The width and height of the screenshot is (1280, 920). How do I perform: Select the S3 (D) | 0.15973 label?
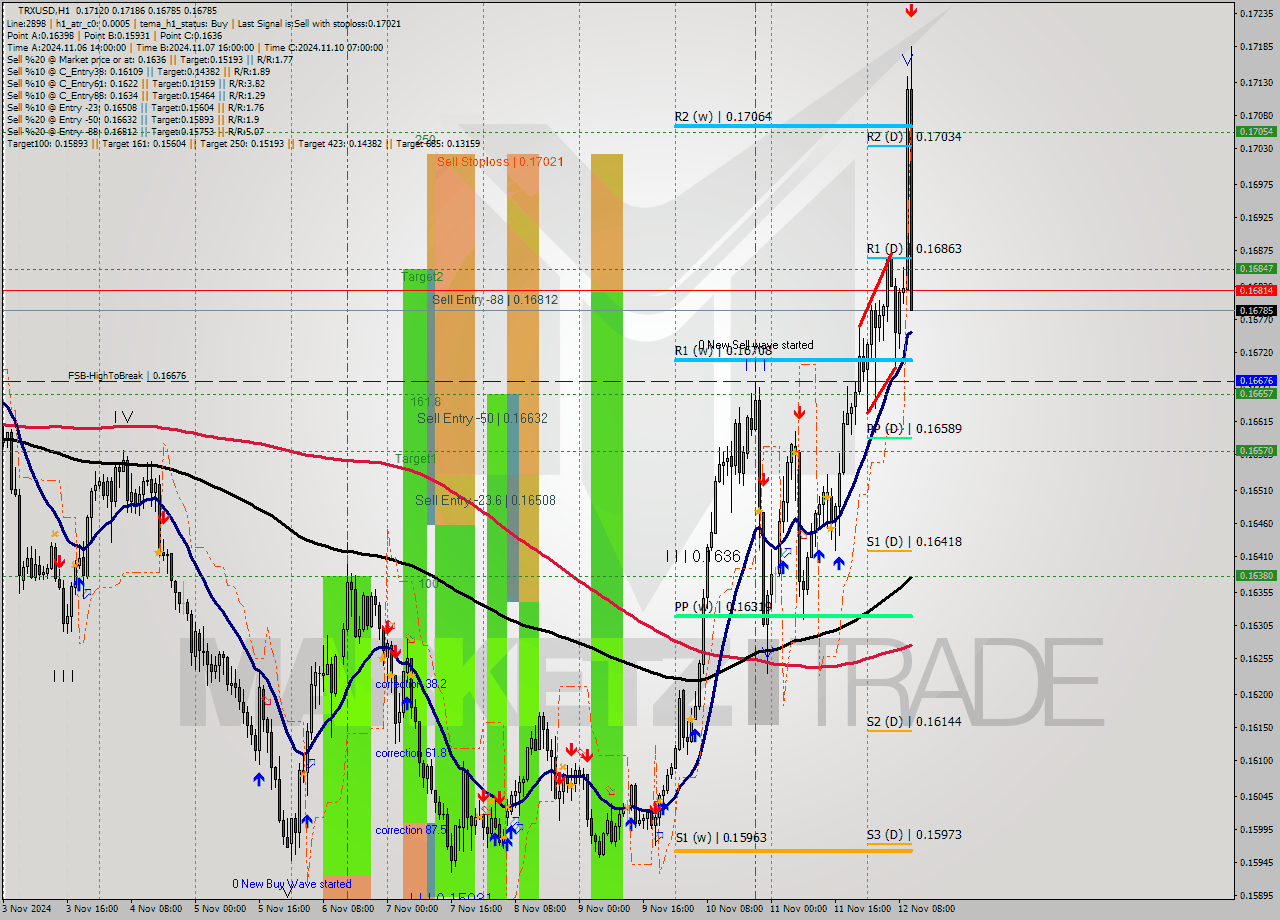914,835
